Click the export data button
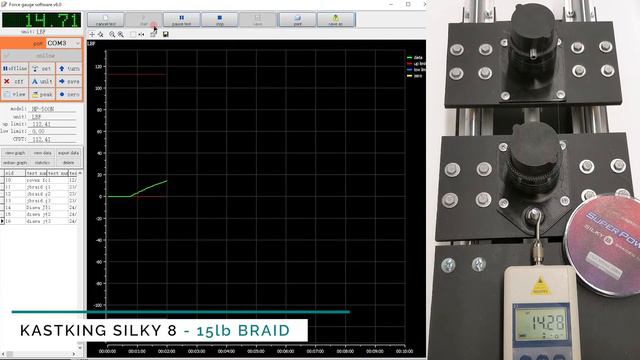The height and width of the screenshot is (360, 640). pyautogui.click(x=68, y=153)
